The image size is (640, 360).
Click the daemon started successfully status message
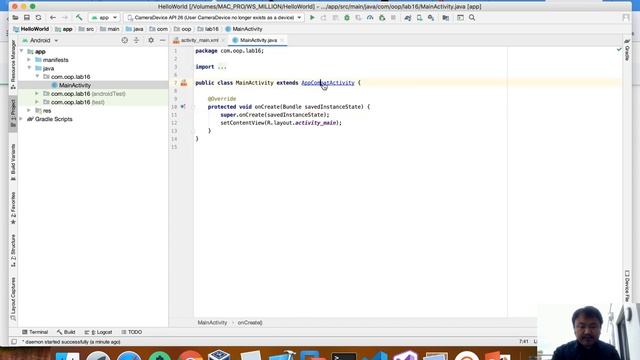[71, 342]
